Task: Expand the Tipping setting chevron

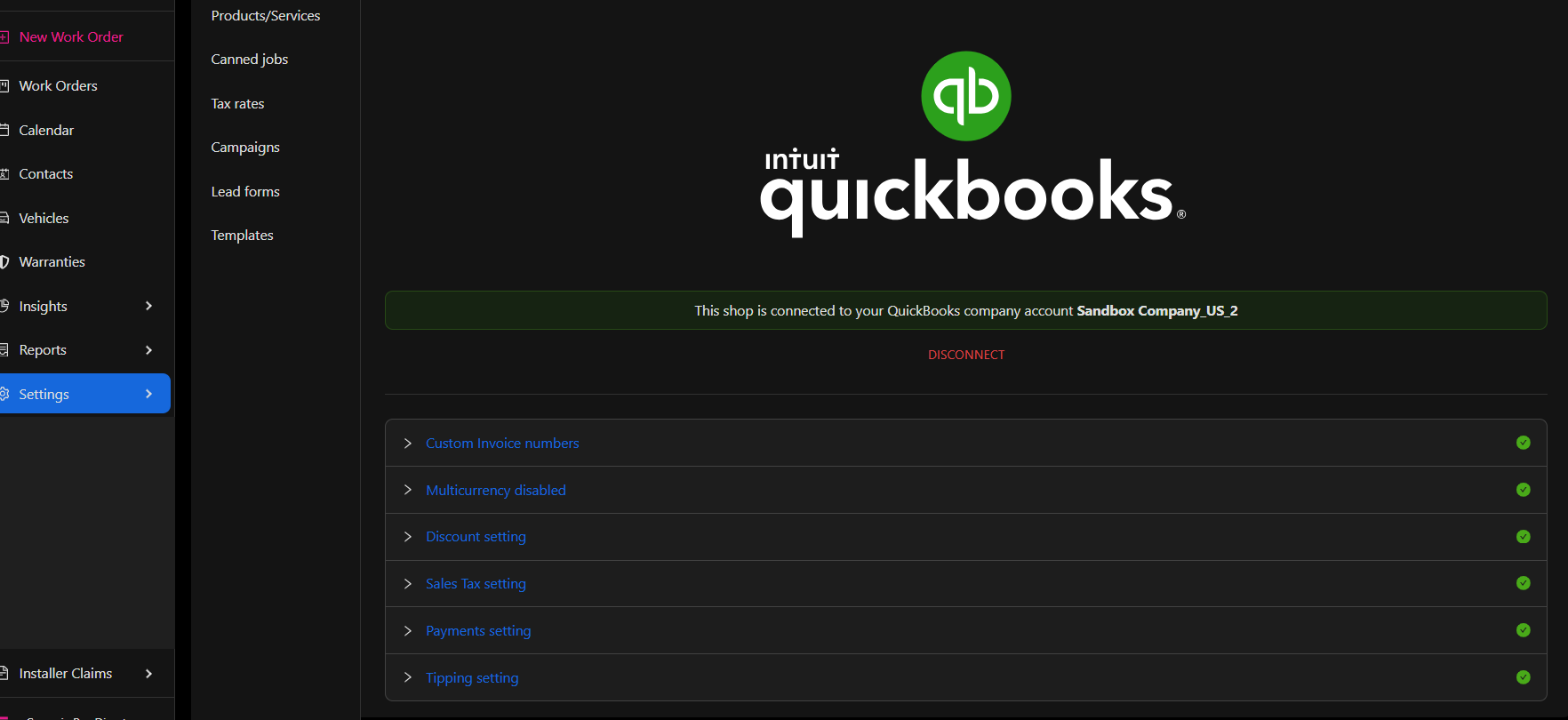Action: pos(408,677)
